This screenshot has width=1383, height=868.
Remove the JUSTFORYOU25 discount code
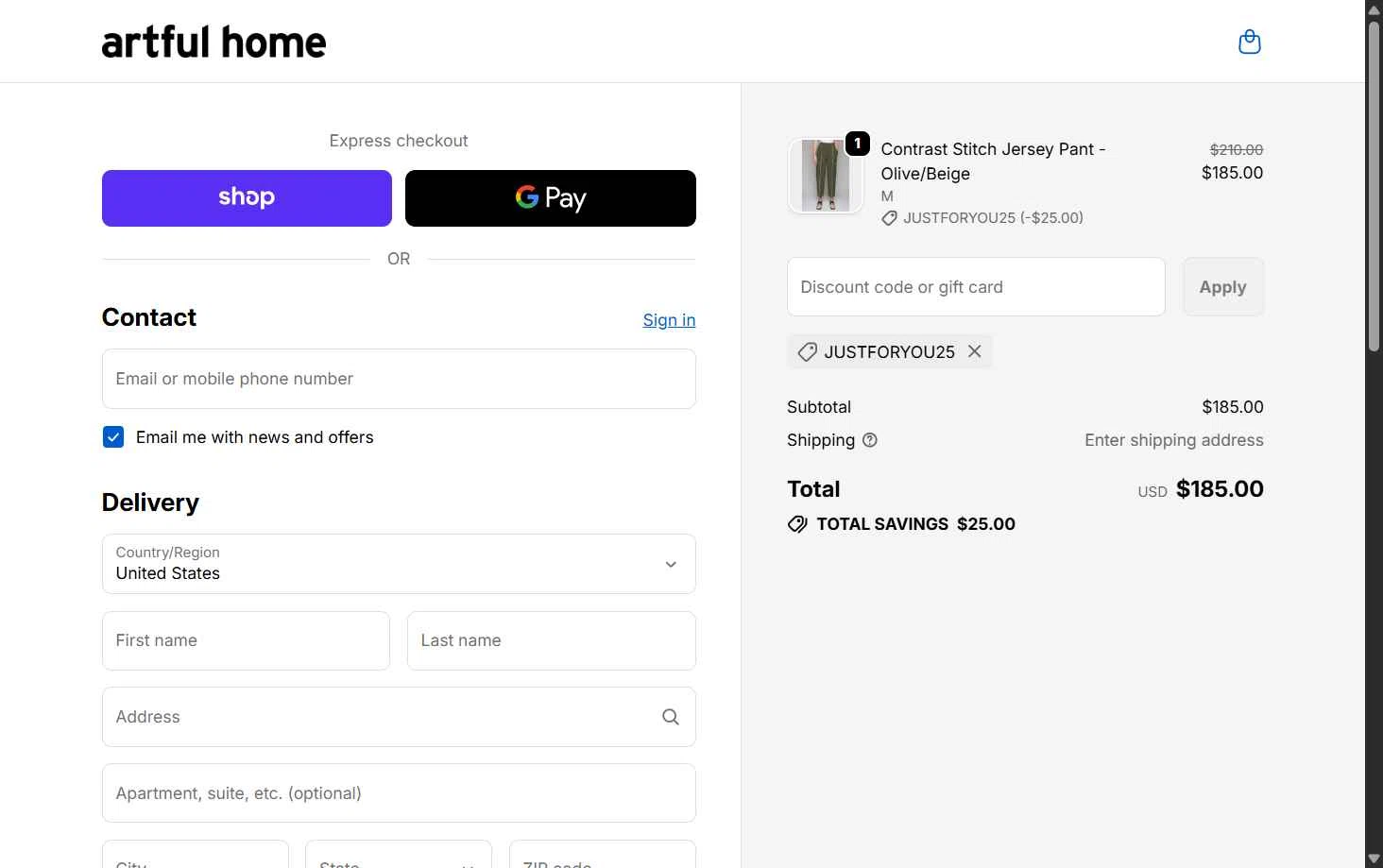tap(975, 351)
